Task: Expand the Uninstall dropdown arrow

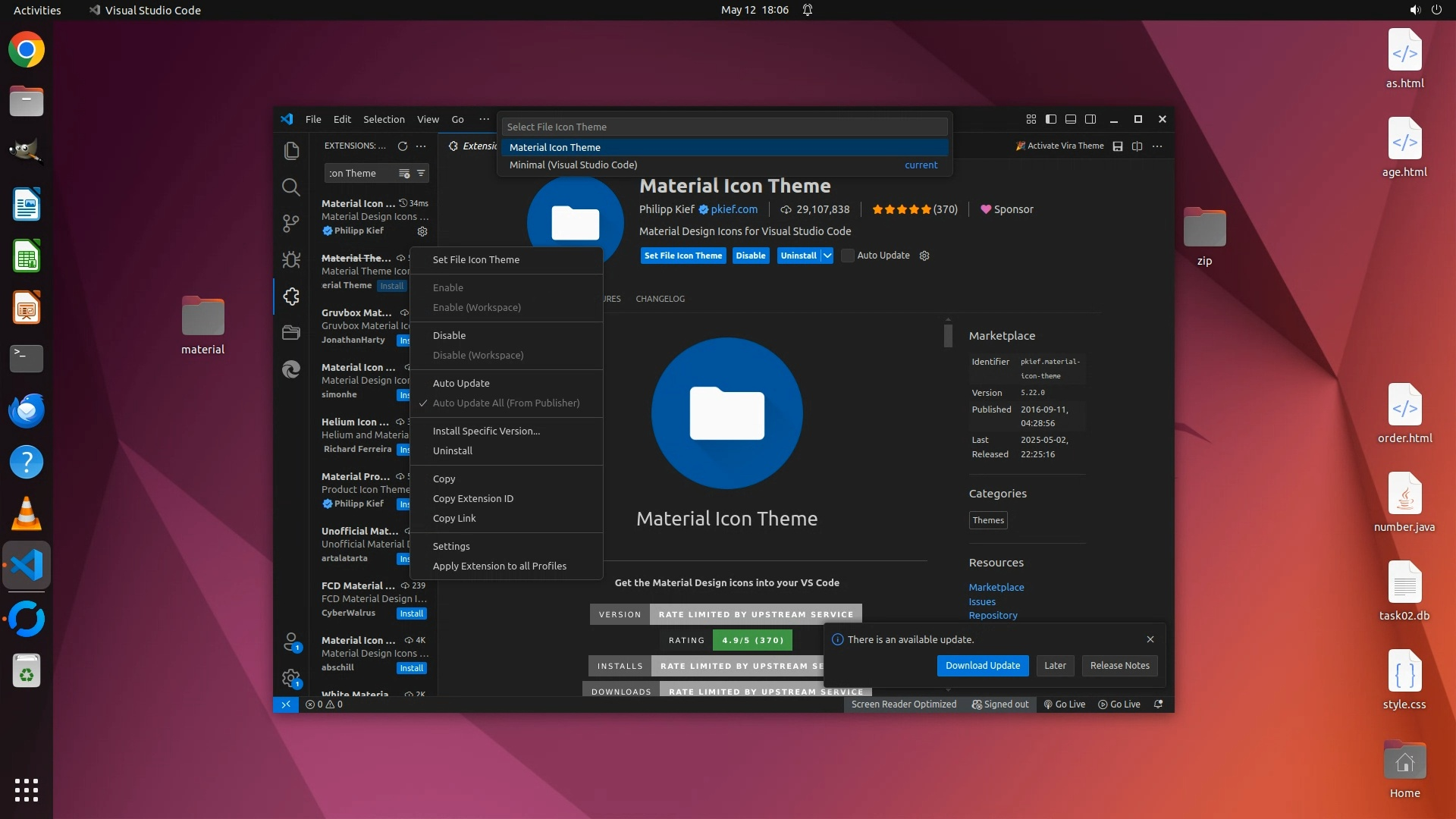Action: point(827,256)
